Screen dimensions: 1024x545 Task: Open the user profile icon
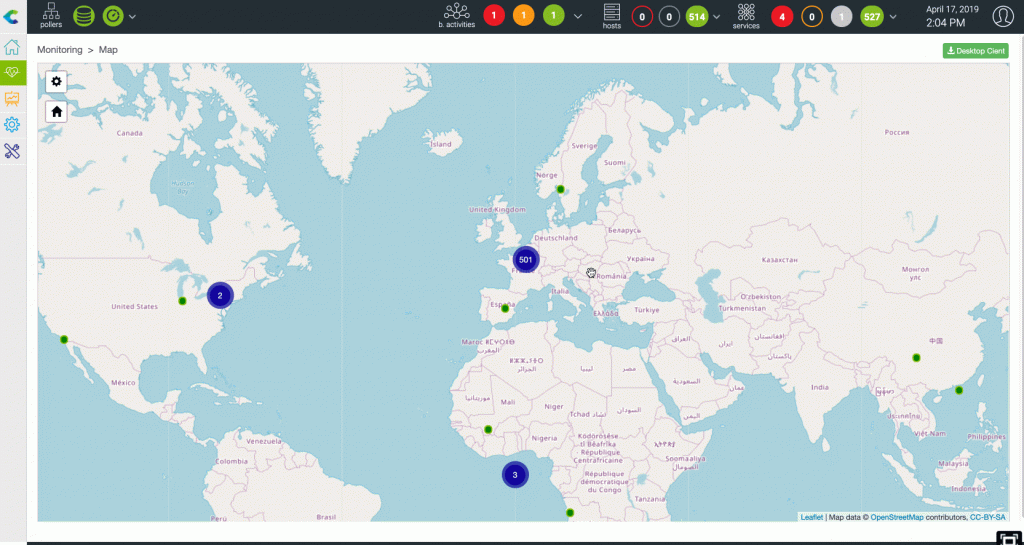click(x=1003, y=16)
